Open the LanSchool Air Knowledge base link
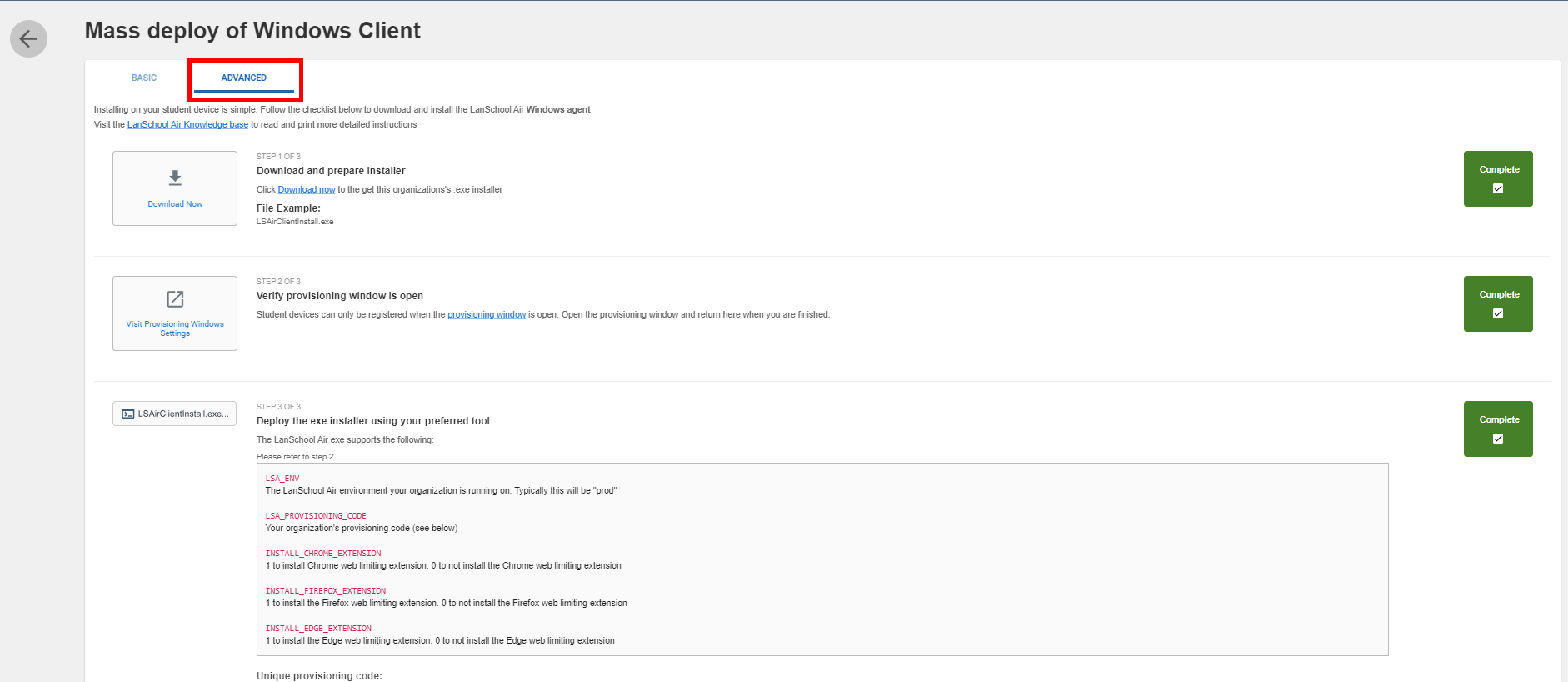 tap(187, 125)
